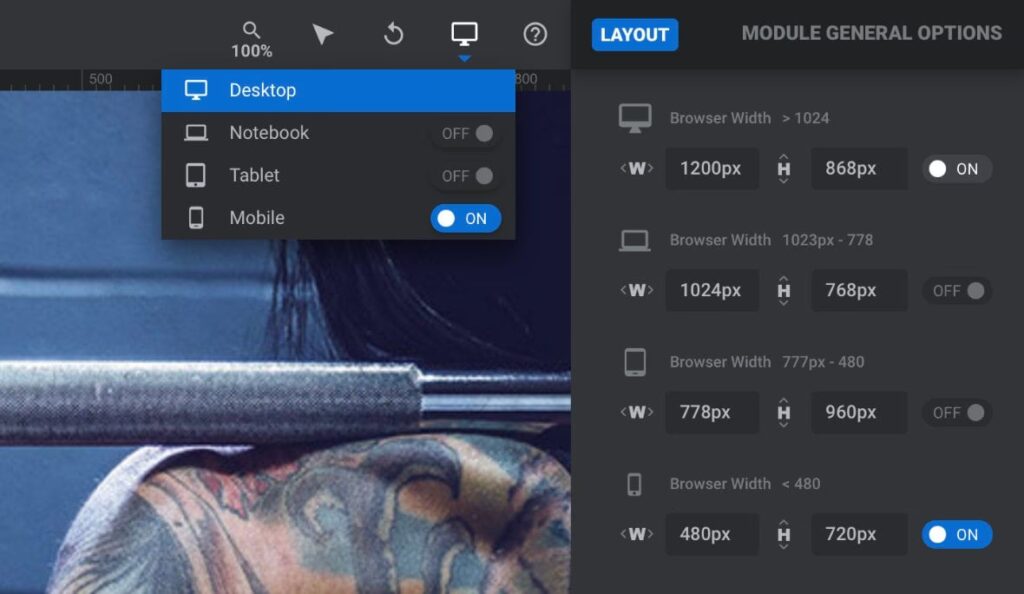
Task: Turn off the Mobile toggle in dropdown
Action: [x=466, y=218]
